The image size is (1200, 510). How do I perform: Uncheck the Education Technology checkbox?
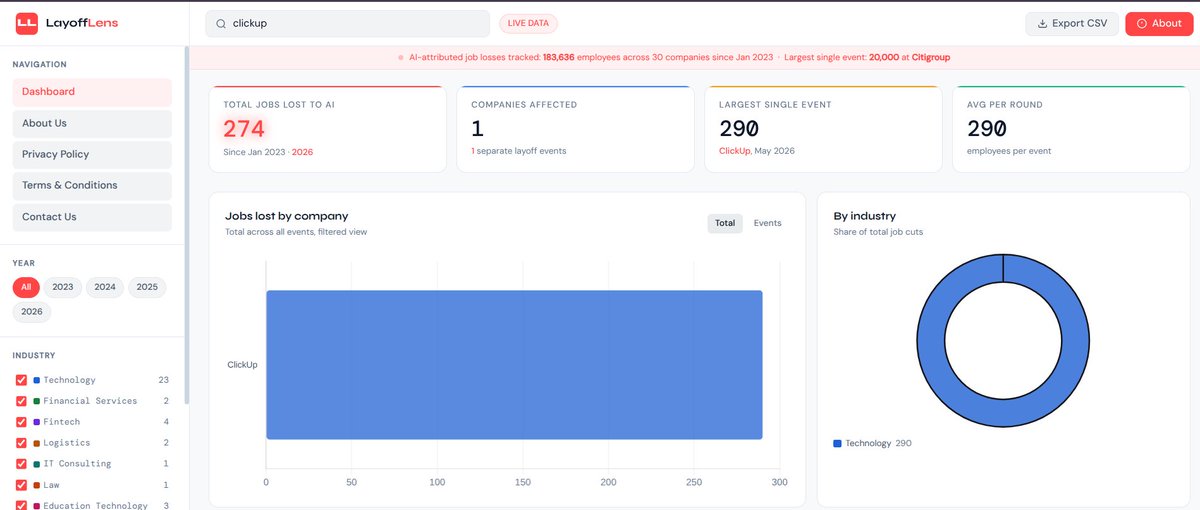click(22, 505)
